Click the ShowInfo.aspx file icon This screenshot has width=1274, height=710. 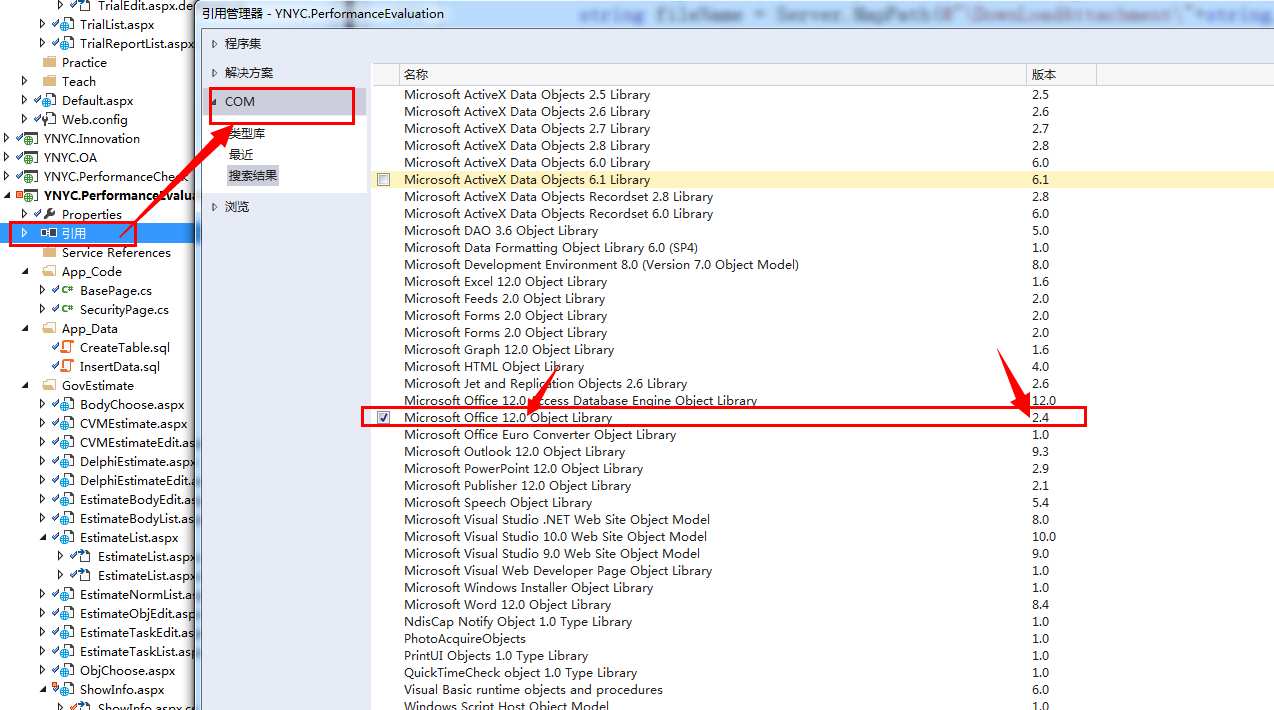[x=67, y=689]
